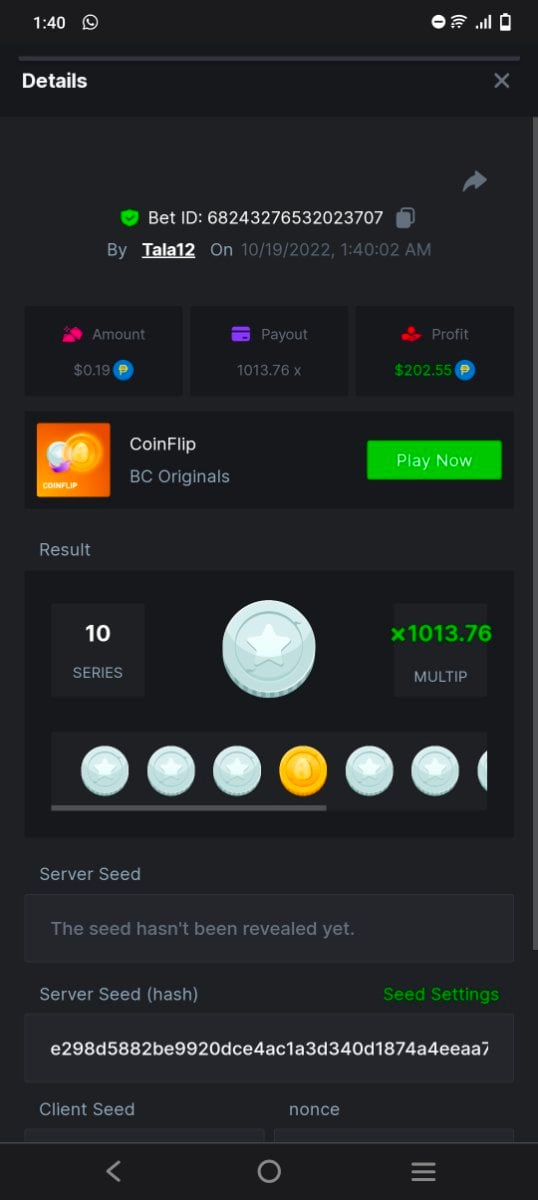
Task: Tap the first silver coin in series
Action: (x=105, y=771)
